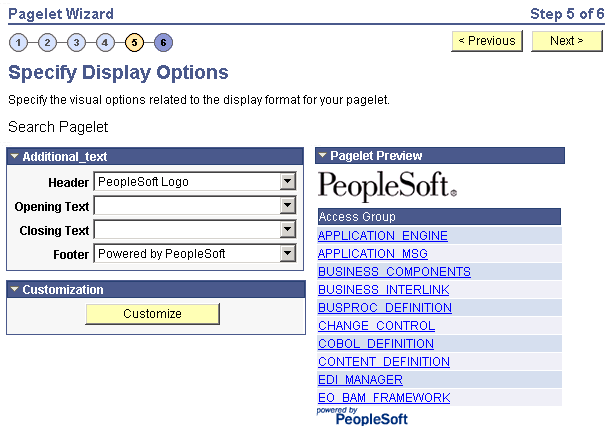Open the Footer dropdown arrow
This screenshot has height=429, width=610.
click(288, 254)
